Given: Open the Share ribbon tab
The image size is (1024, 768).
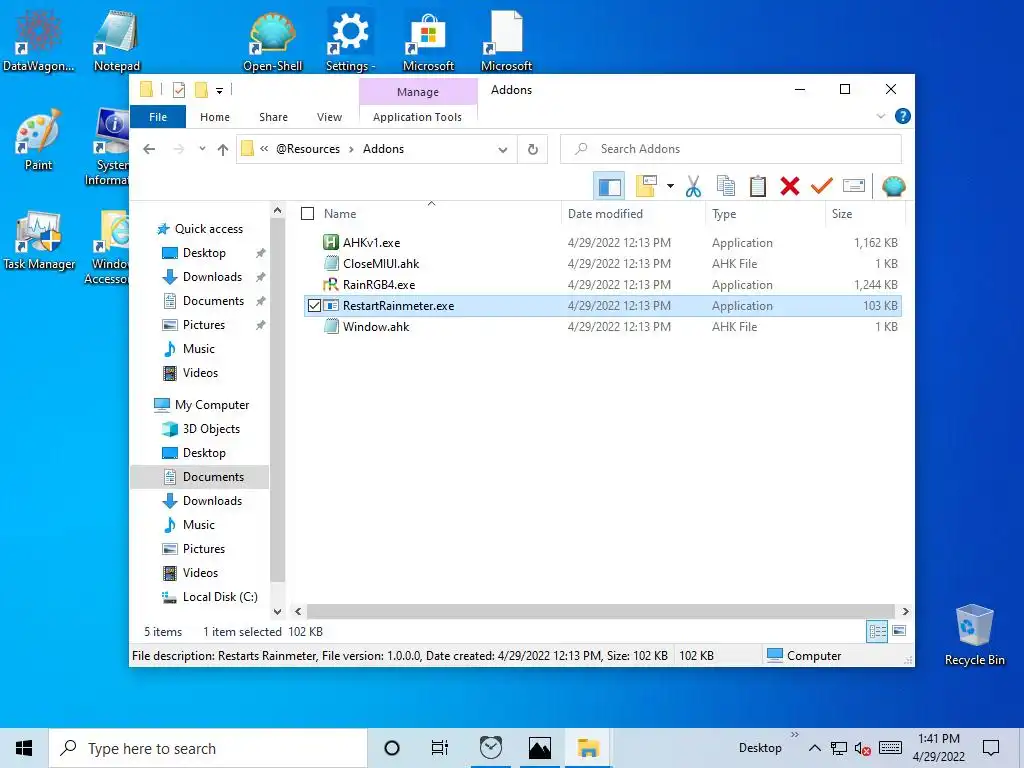Looking at the screenshot, I should [x=273, y=117].
